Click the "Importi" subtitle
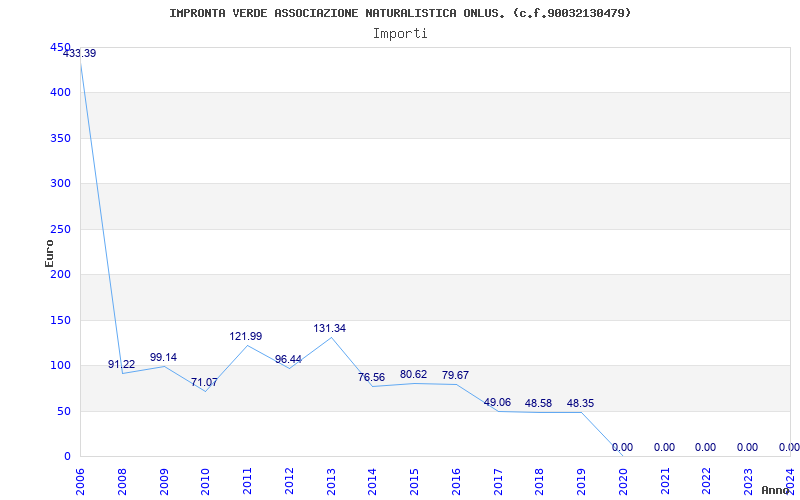 tap(400, 33)
